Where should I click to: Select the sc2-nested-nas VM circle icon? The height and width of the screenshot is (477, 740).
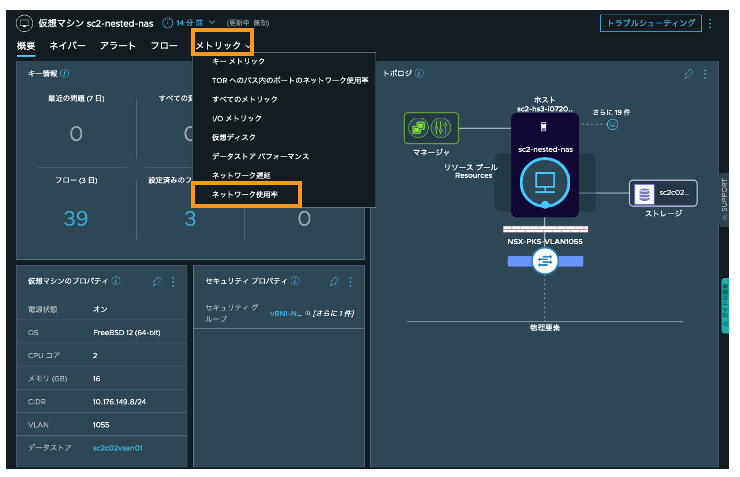[545, 182]
